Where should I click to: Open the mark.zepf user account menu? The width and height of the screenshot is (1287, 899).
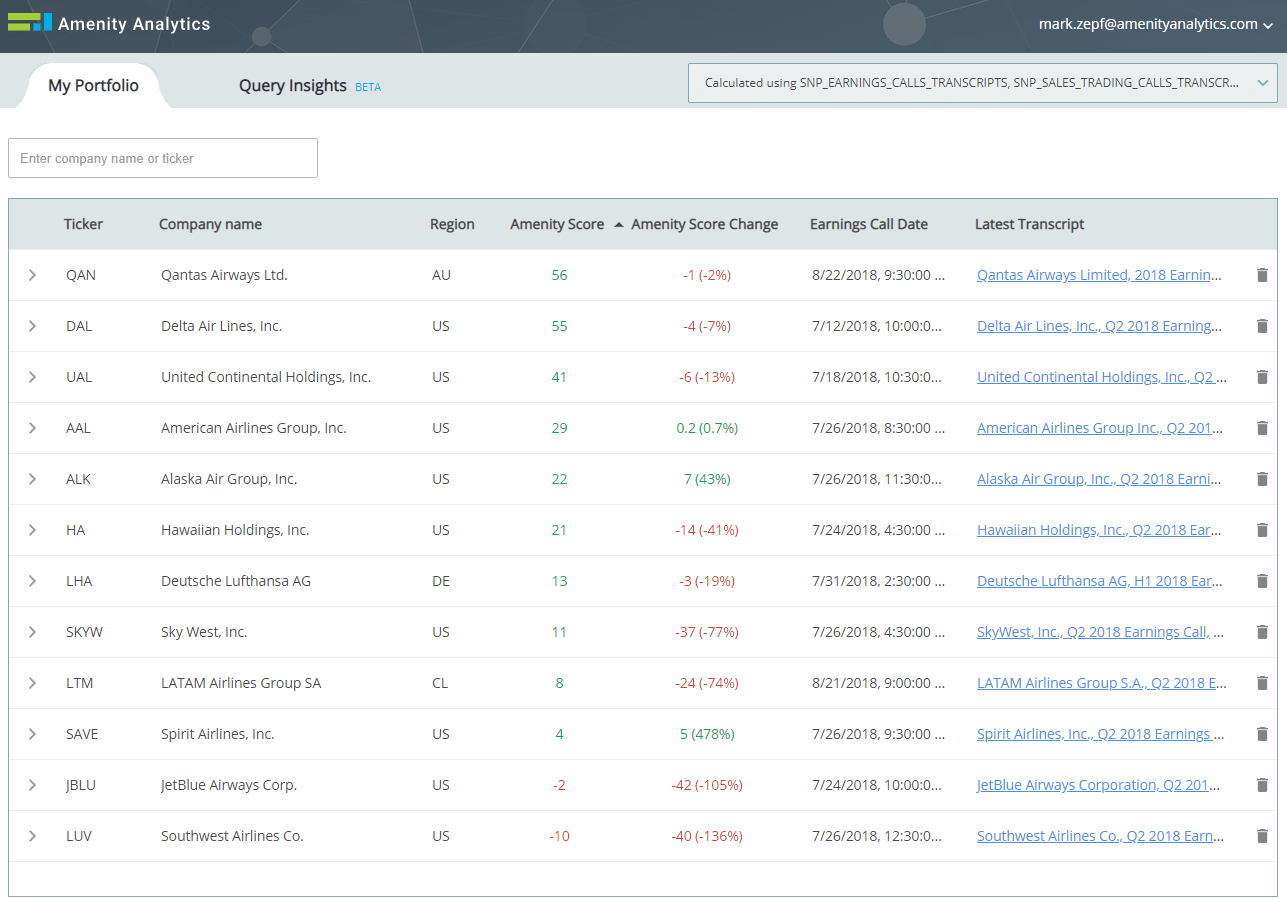pyautogui.click(x=1155, y=24)
